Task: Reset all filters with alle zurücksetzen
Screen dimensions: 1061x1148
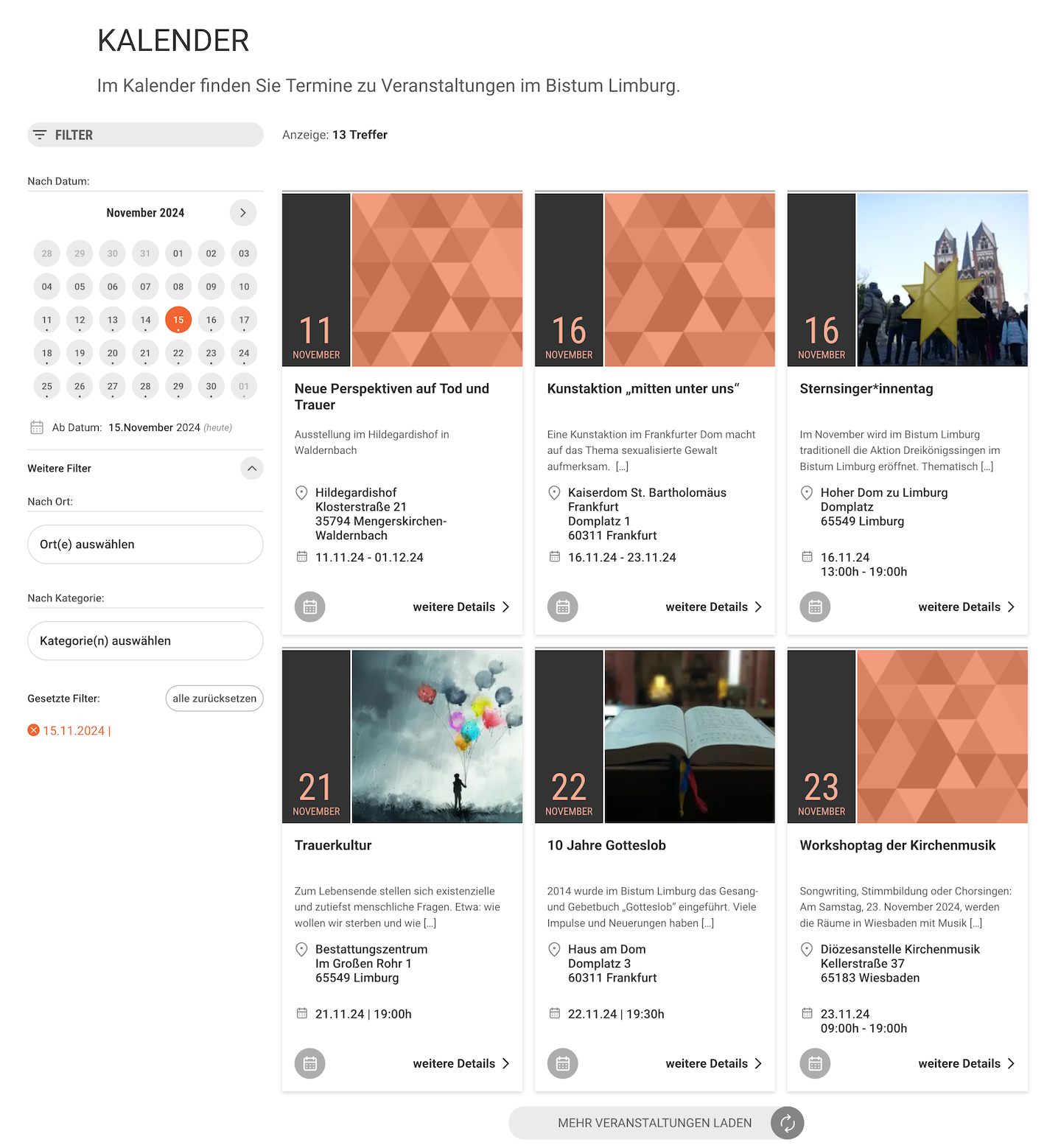Action: point(214,699)
